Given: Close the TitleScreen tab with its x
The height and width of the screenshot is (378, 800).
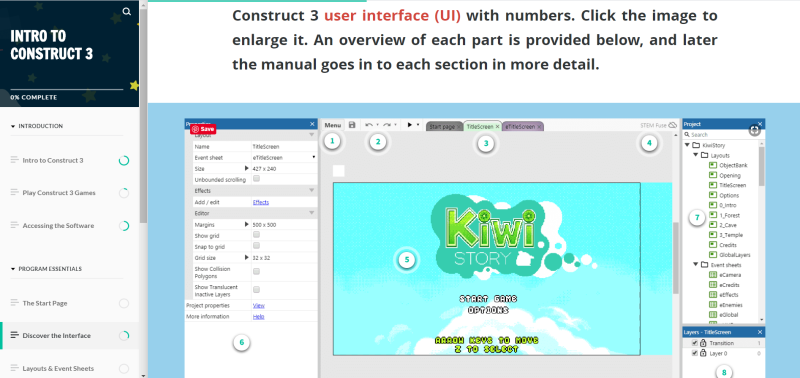Looking at the screenshot, I should 497,127.
